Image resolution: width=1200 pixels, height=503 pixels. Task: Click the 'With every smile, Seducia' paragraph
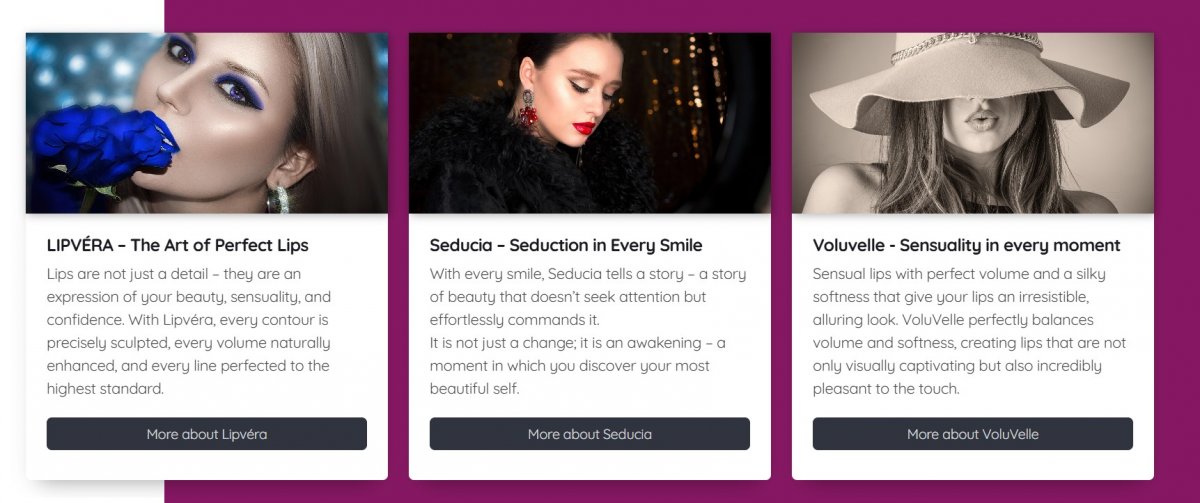pyautogui.click(x=588, y=297)
